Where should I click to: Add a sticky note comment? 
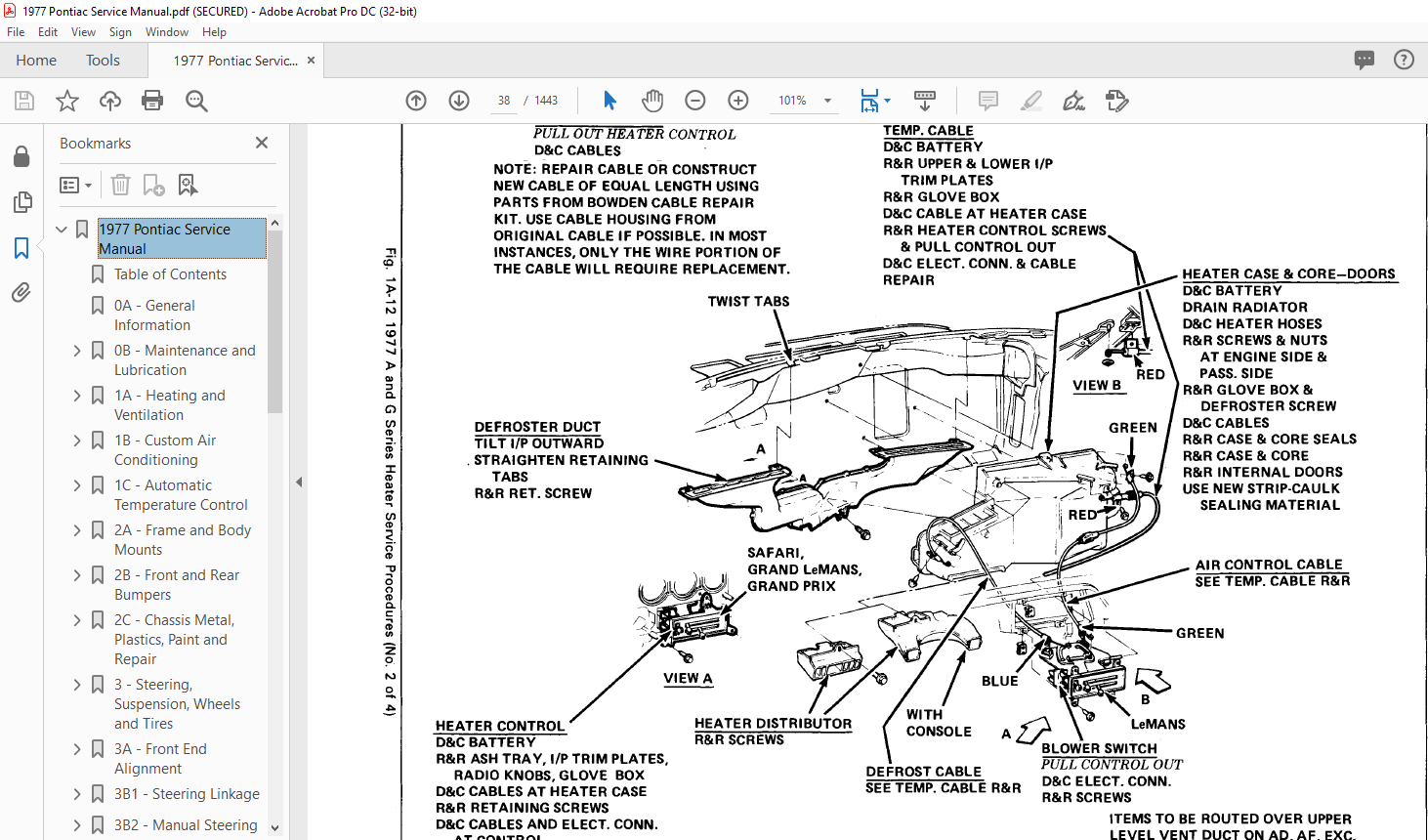tap(988, 101)
